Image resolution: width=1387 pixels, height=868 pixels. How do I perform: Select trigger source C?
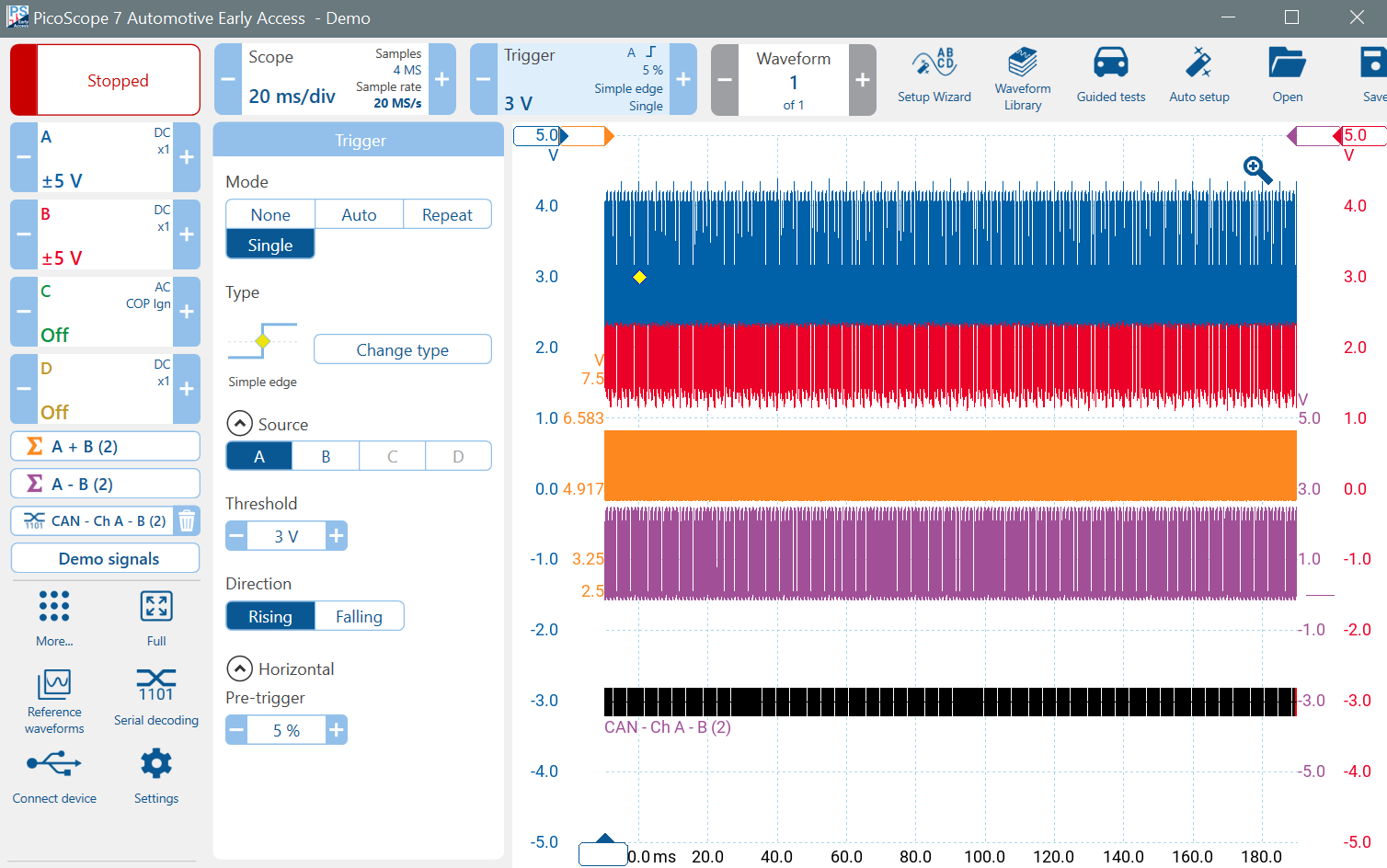pyautogui.click(x=393, y=456)
